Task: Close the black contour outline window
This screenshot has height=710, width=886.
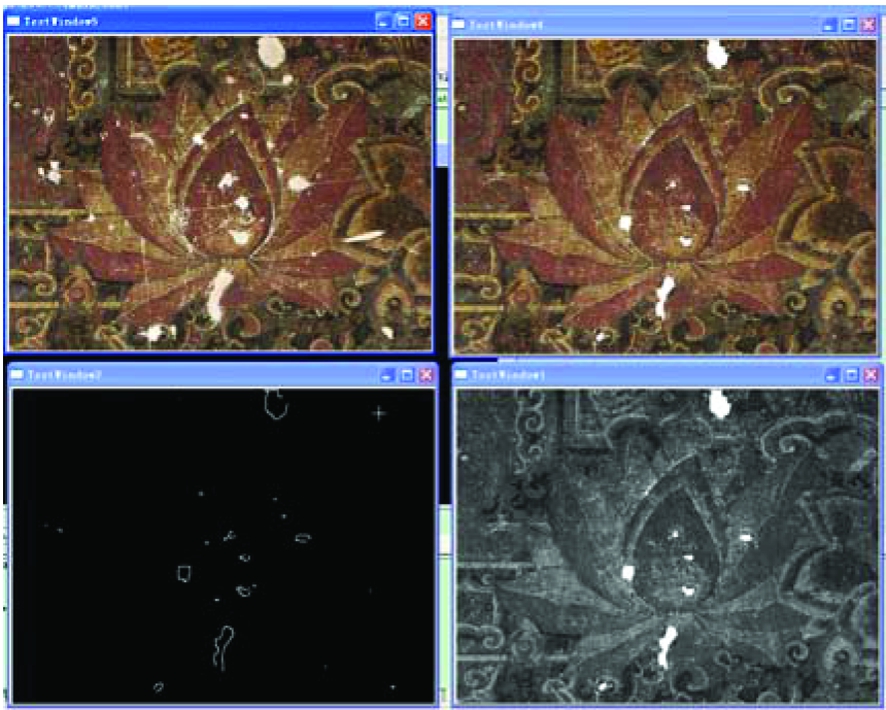Action: click(x=426, y=374)
